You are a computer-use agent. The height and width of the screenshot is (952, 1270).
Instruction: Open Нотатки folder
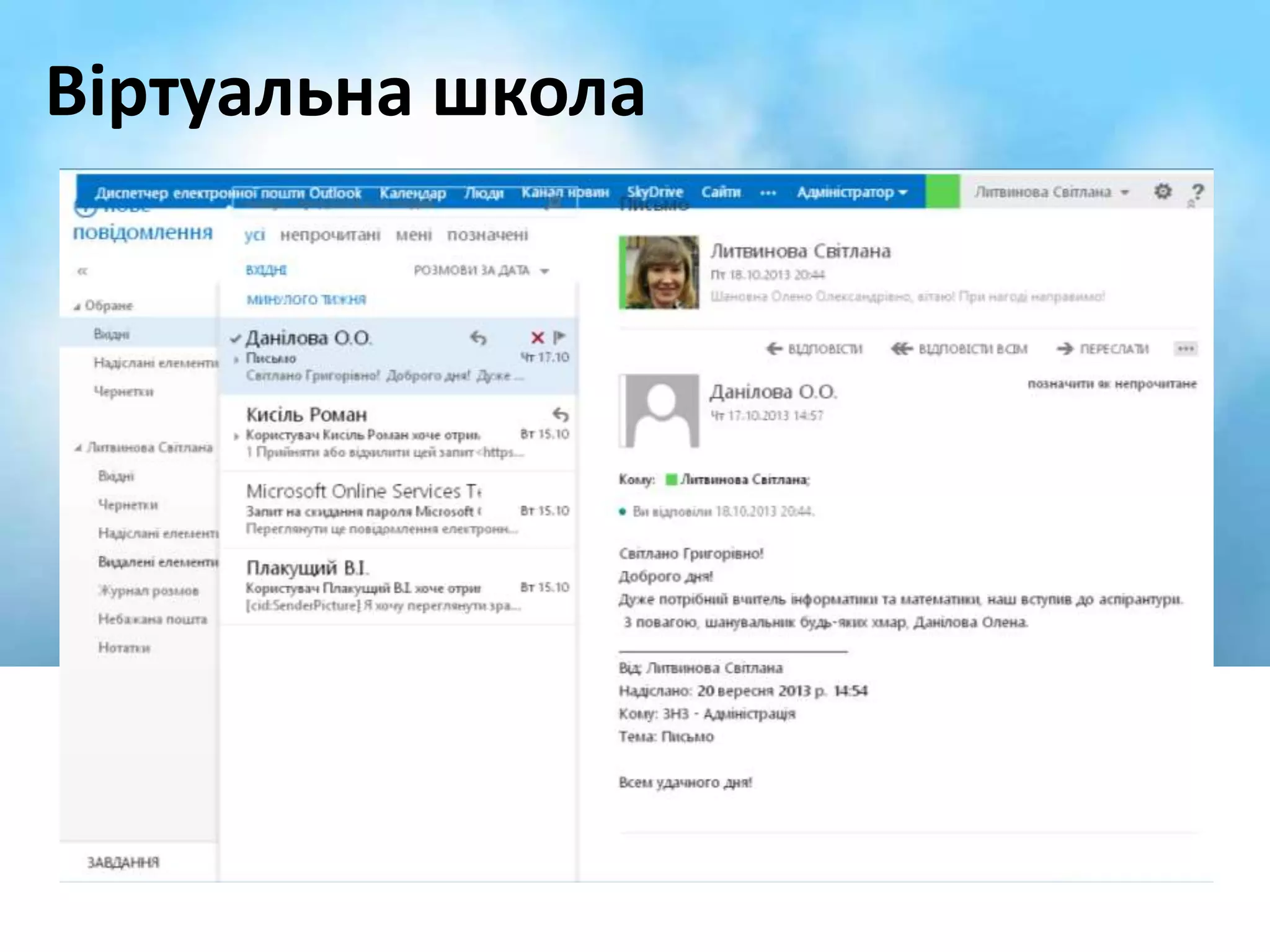[x=124, y=648]
